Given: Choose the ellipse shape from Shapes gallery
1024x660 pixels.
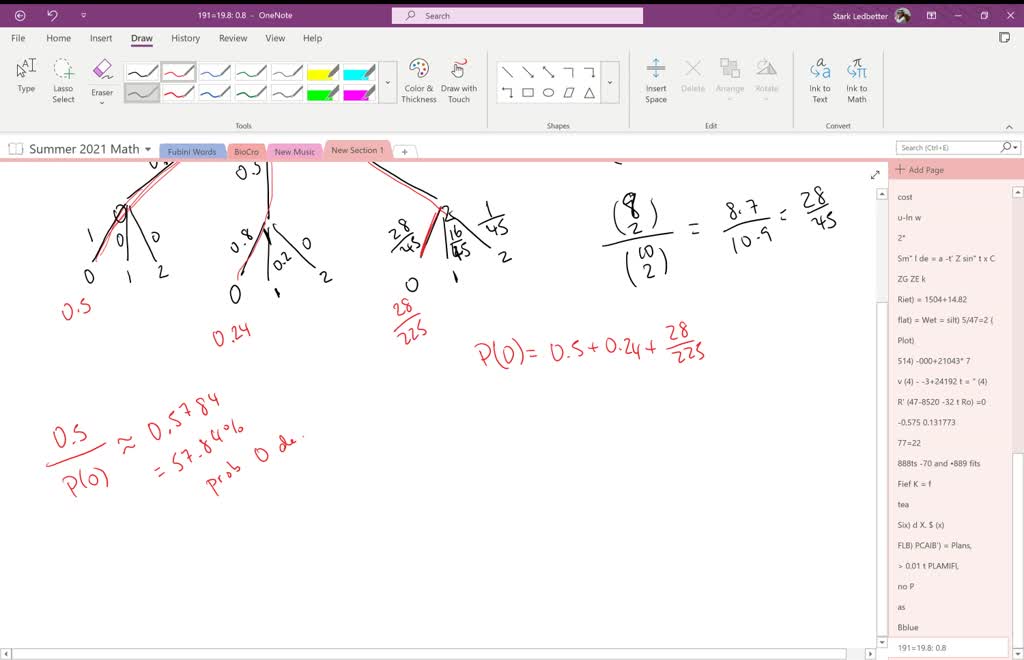Looking at the screenshot, I should (548, 93).
